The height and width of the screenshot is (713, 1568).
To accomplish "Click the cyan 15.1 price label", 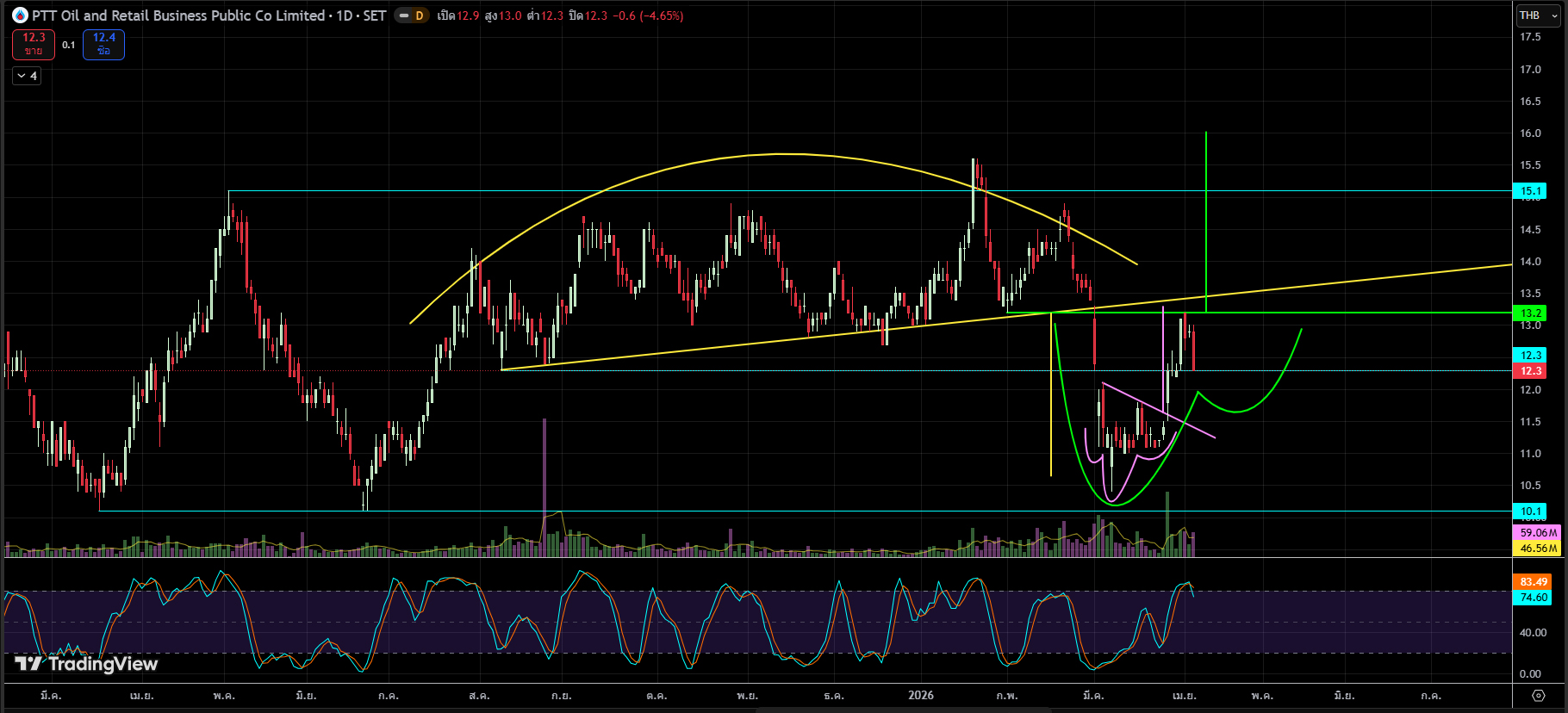I will coord(1530,191).
